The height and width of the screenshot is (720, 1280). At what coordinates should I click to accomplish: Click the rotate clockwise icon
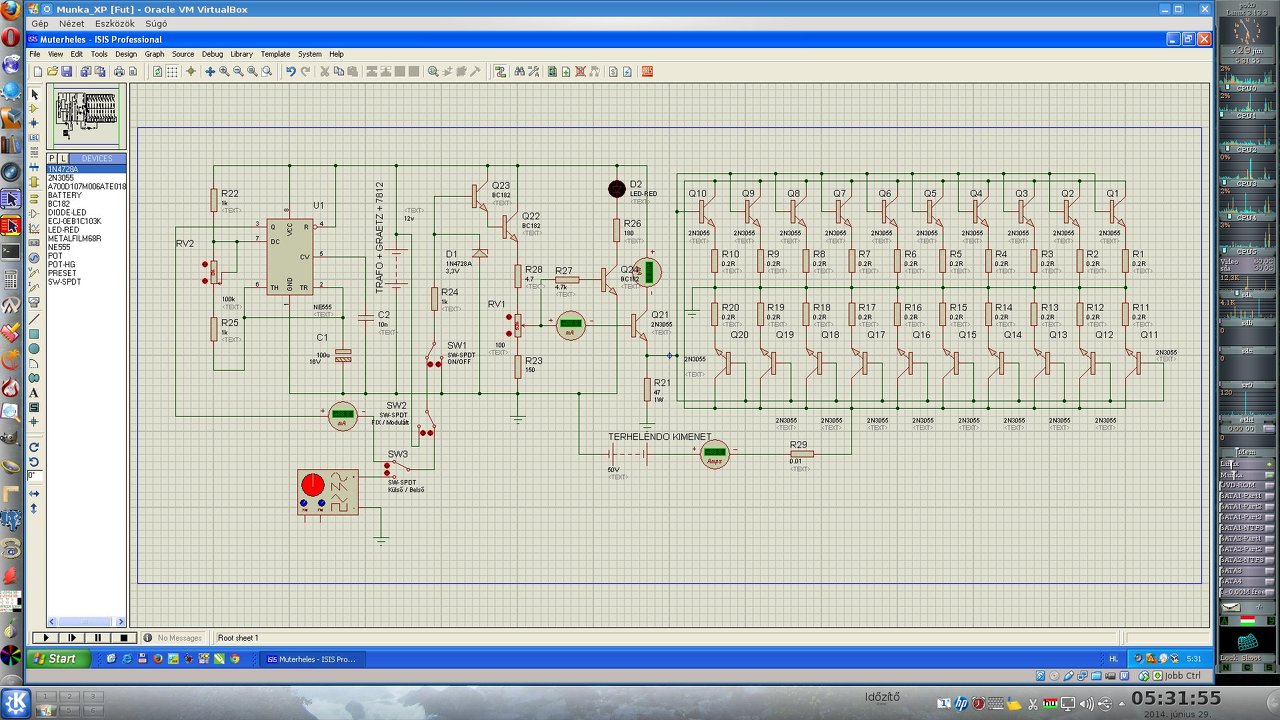click(34, 447)
